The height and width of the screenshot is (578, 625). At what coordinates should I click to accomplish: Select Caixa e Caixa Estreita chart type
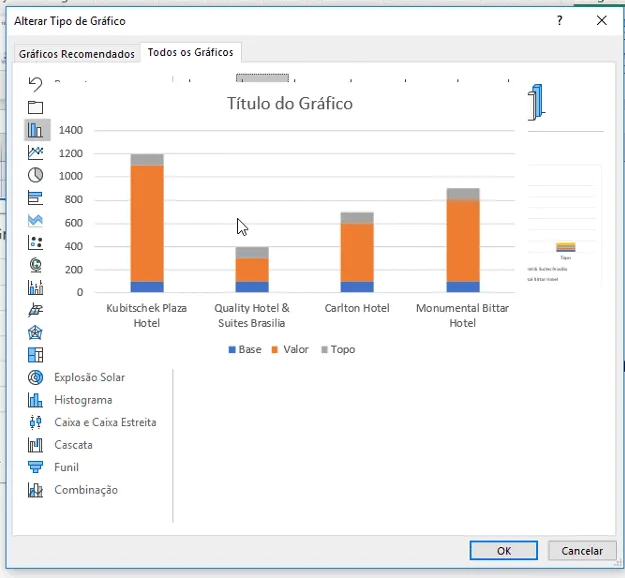coord(92,422)
